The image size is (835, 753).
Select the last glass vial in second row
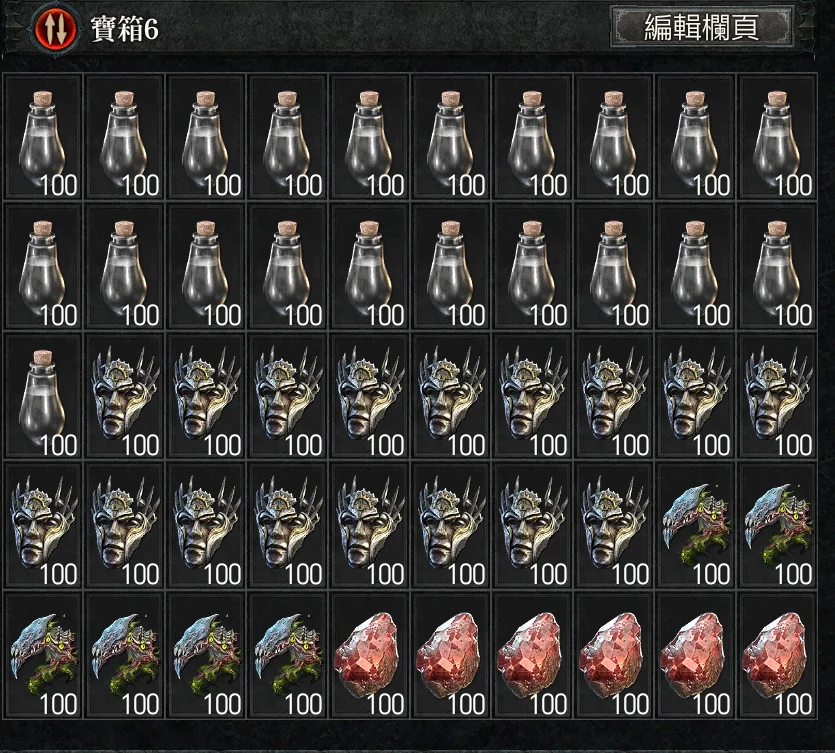click(777, 267)
